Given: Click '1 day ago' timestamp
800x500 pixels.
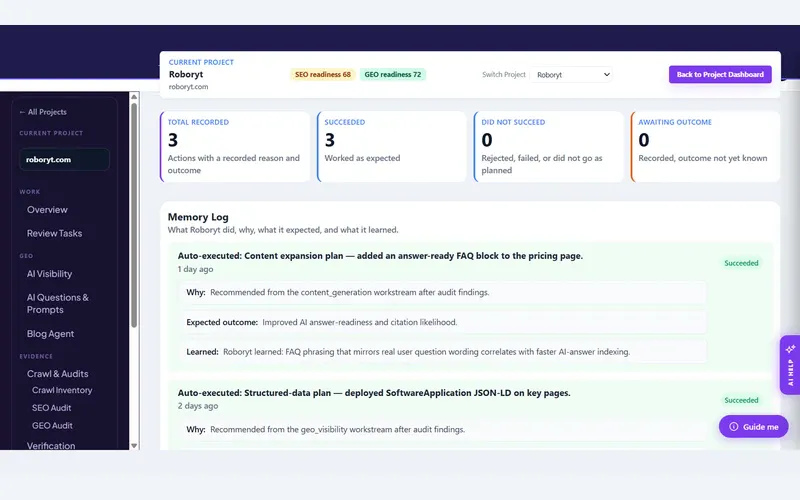Looking at the screenshot, I should coord(195,269).
